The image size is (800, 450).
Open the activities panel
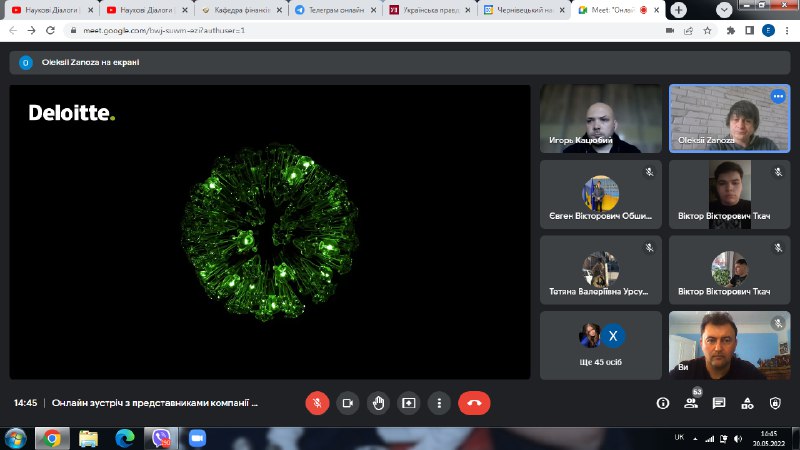[x=747, y=403]
